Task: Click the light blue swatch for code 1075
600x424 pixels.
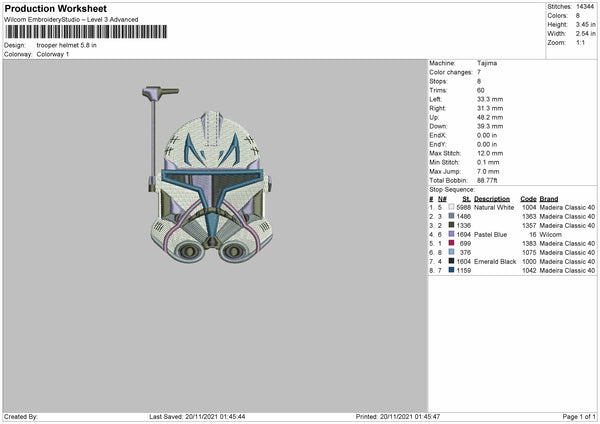Action: tap(452, 252)
